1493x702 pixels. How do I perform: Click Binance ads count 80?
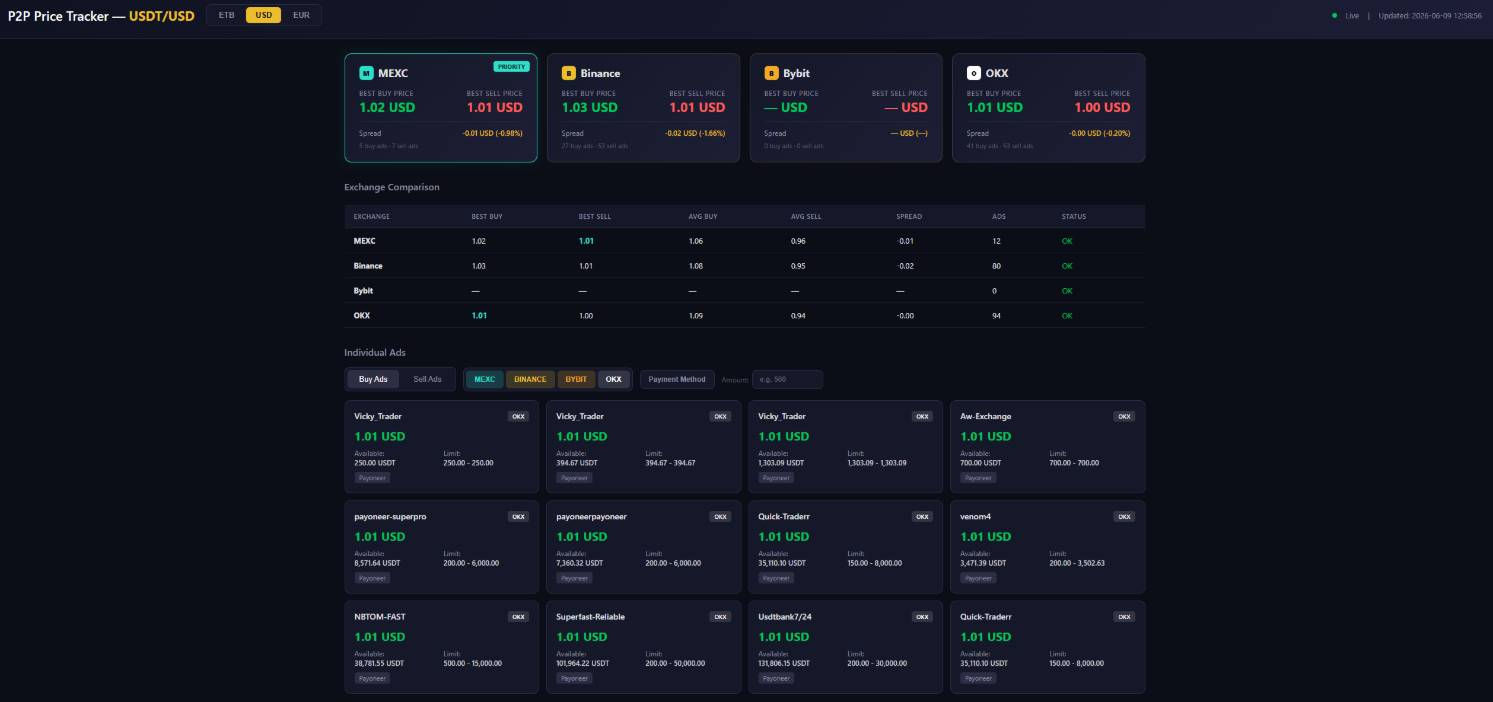[x=996, y=266]
